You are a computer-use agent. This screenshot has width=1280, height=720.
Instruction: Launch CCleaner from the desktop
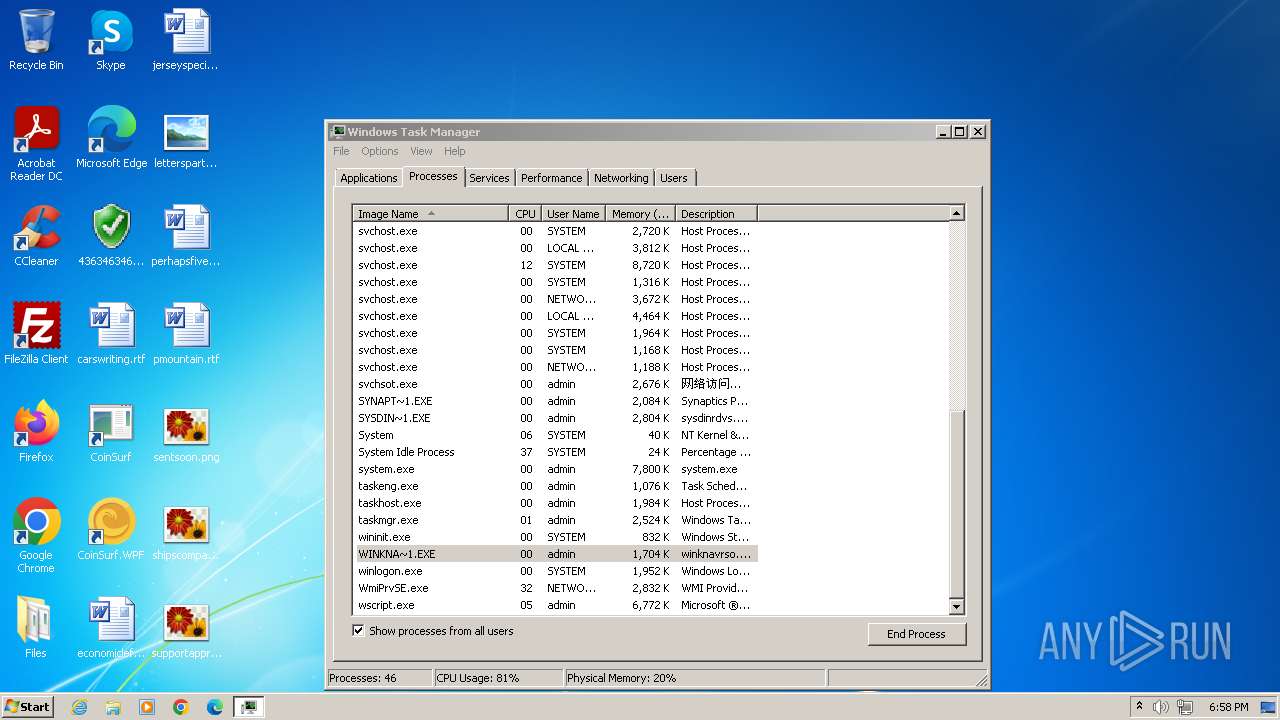point(36,236)
